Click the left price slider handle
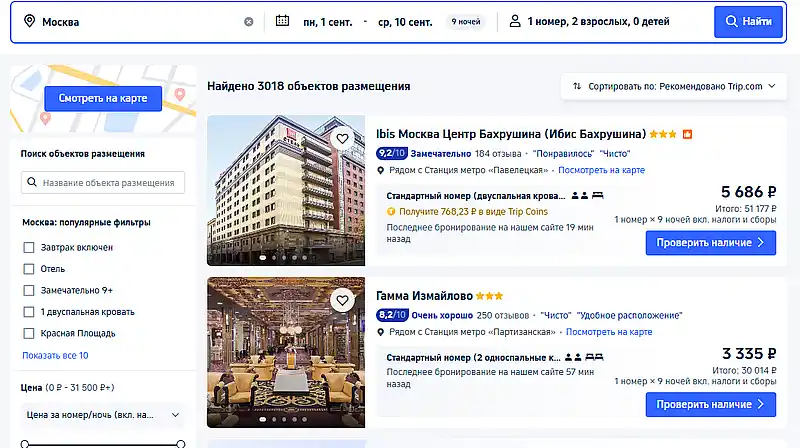This screenshot has height=448, width=800. 24,444
